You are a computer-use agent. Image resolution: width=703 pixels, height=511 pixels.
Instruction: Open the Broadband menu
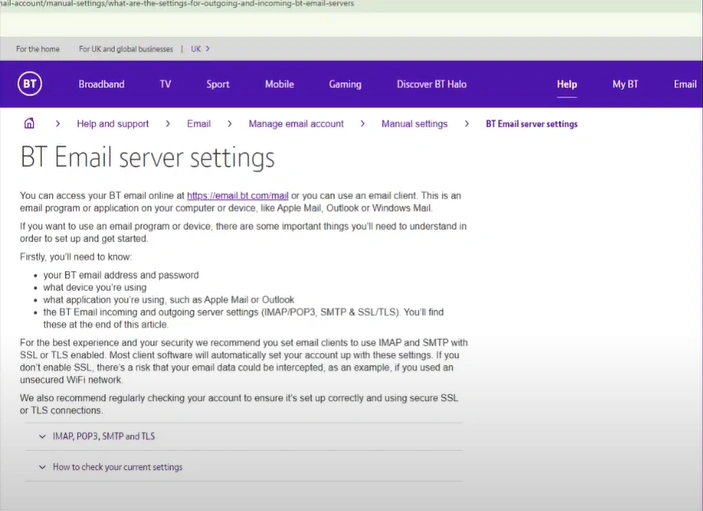(x=101, y=84)
